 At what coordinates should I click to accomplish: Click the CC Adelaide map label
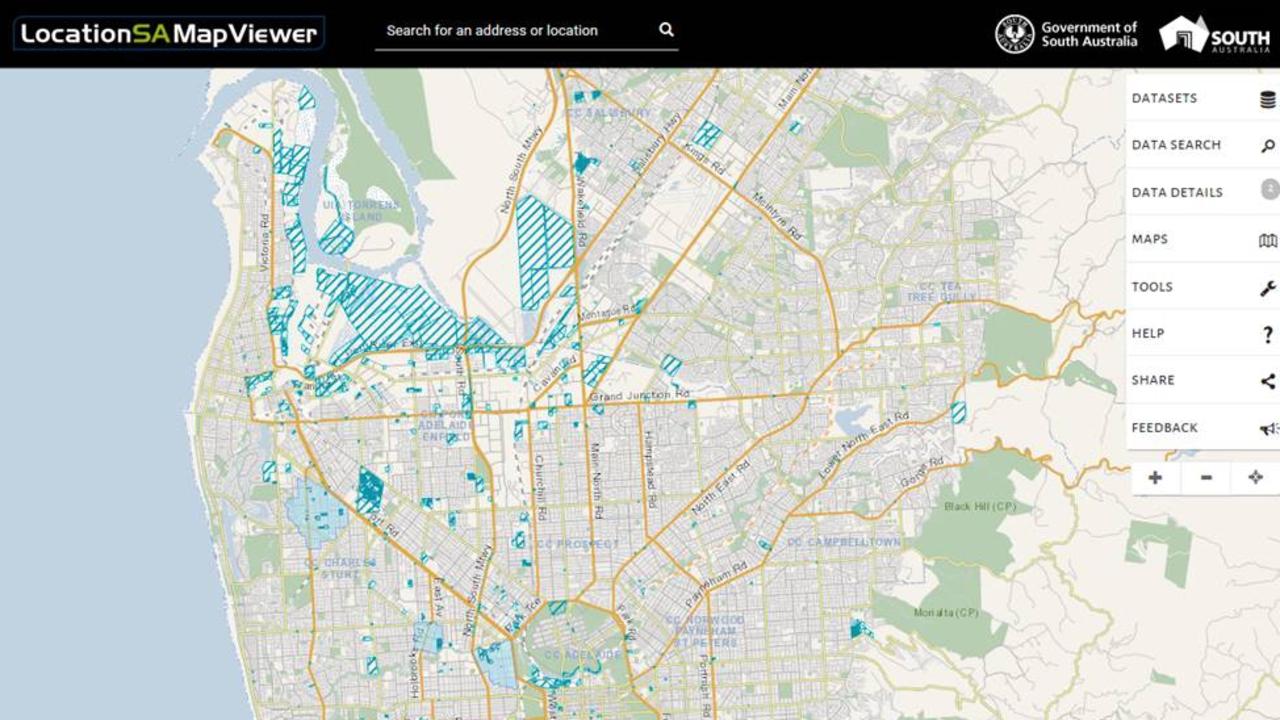pos(583,655)
